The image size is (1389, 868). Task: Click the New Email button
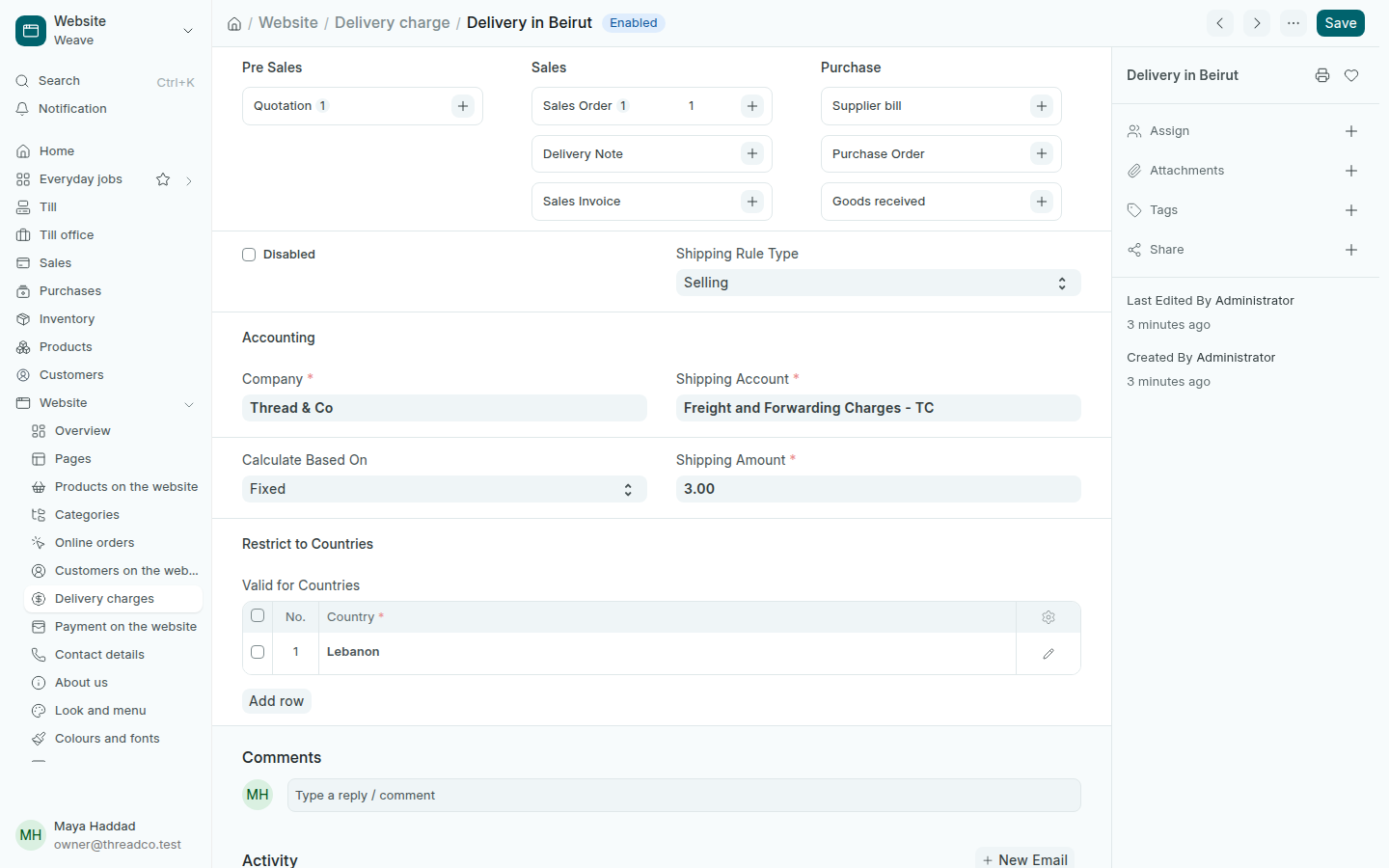[1024, 859]
